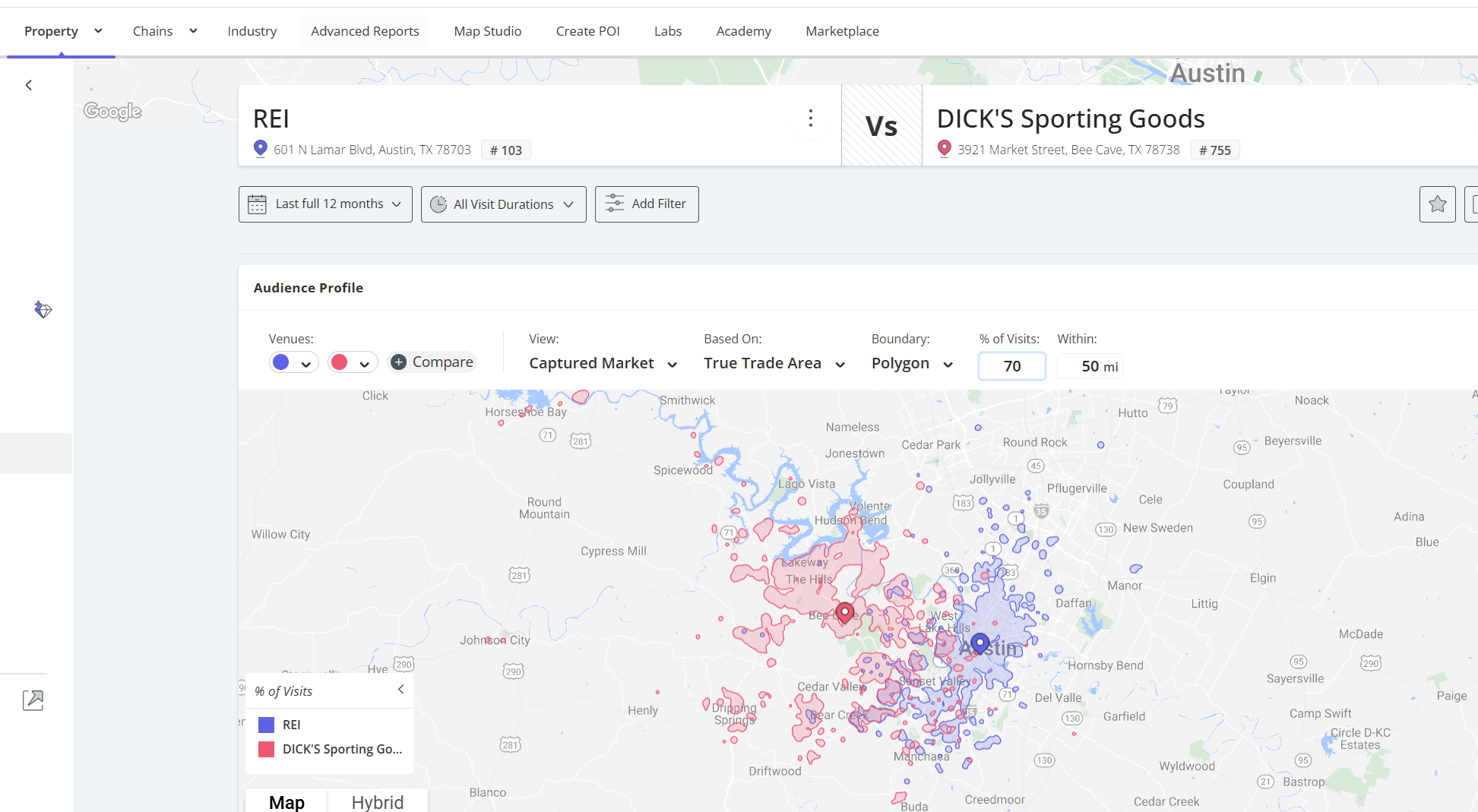Expand the Chains dropdown arrow
The width and height of the screenshot is (1478, 812).
193,31
